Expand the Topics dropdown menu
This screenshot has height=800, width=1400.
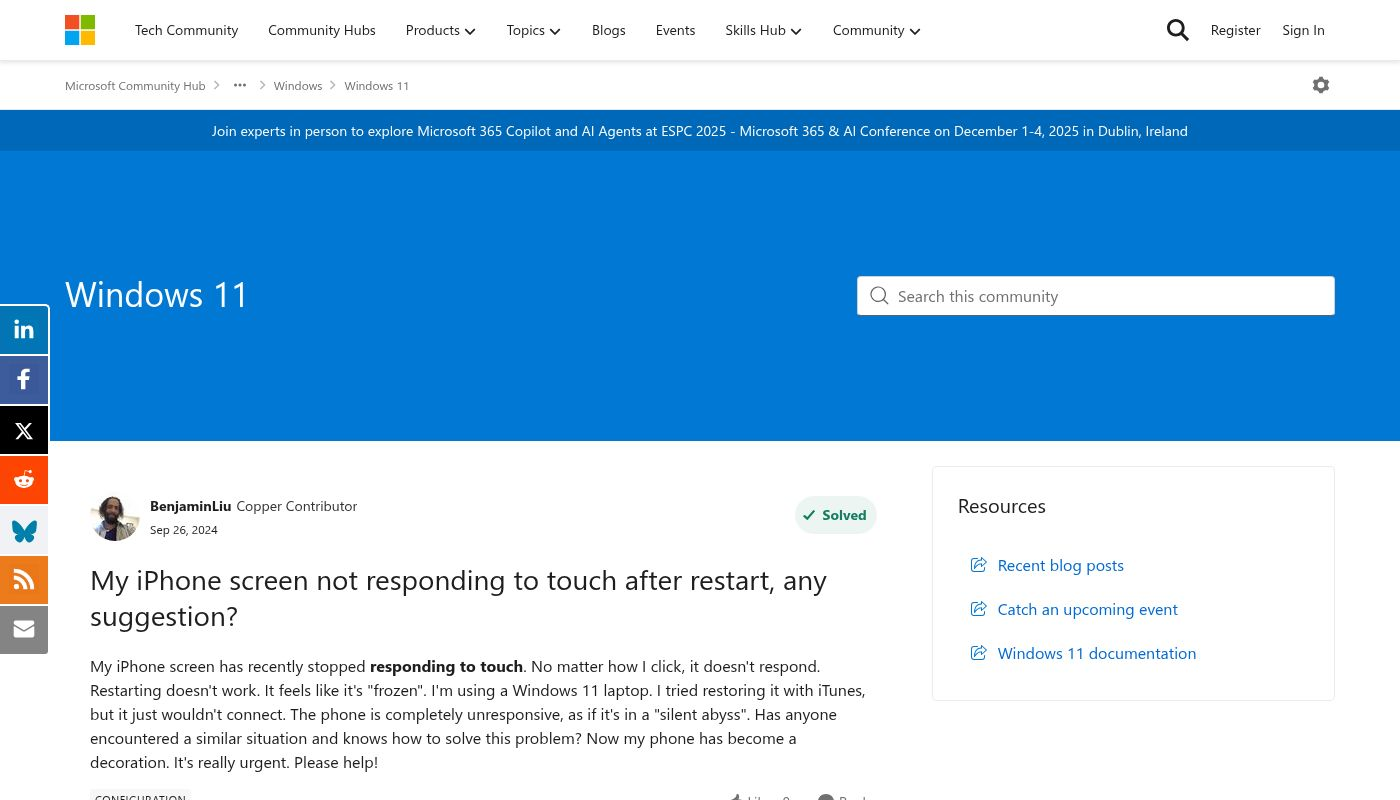pyautogui.click(x=533, y=30)
